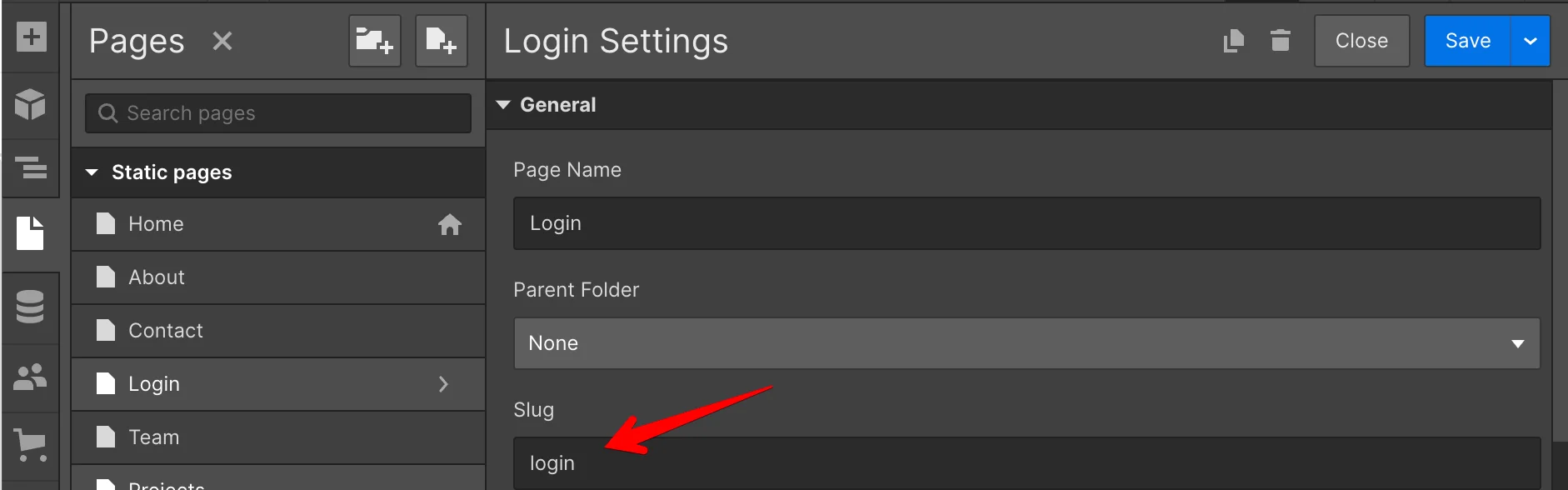Save the Login page settings
The width and height of the screenshot is (1568, 490).
[1467, 40]
